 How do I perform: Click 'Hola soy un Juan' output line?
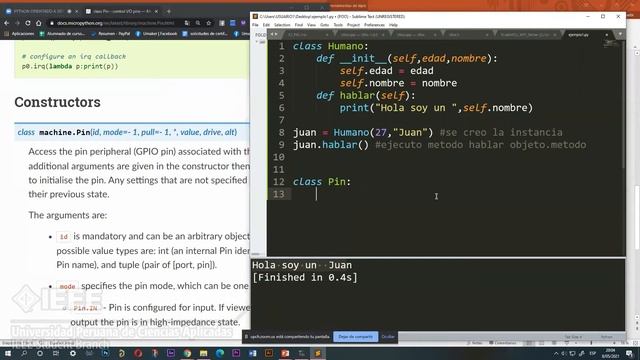click(302, 265)
